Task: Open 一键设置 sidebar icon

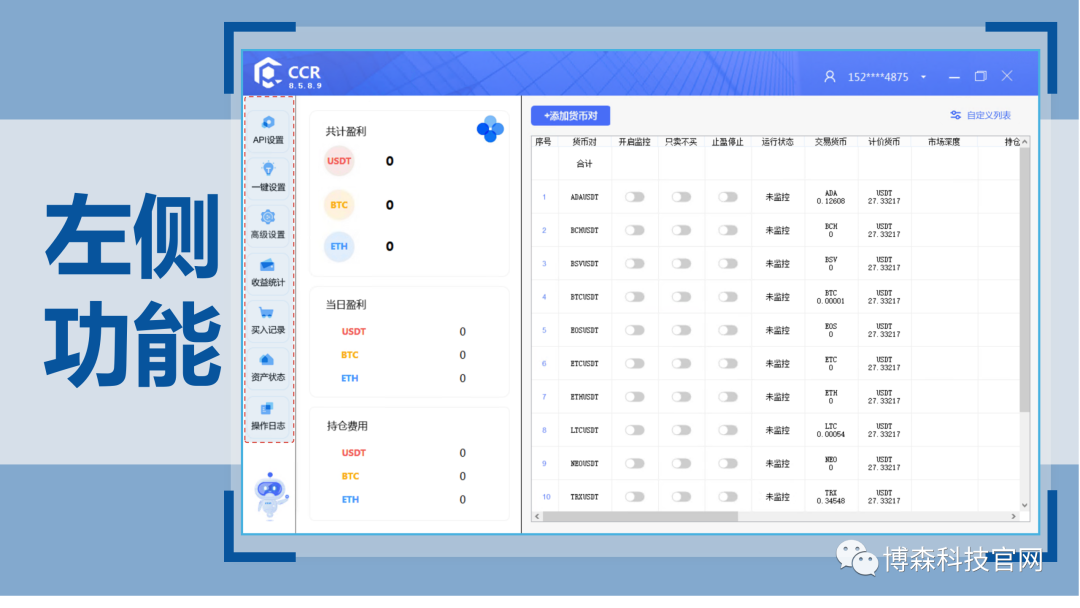Action: (268, 175)
